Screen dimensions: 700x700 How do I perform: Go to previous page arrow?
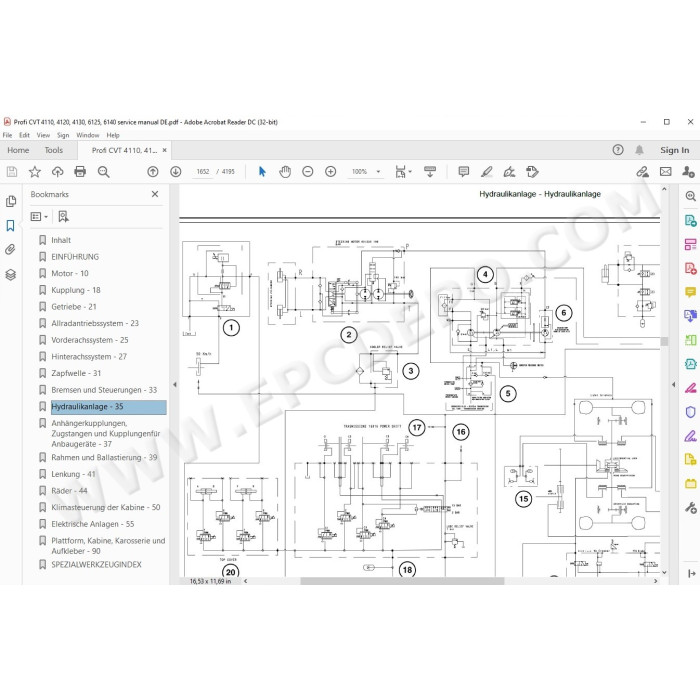click(x=153, y=171)
